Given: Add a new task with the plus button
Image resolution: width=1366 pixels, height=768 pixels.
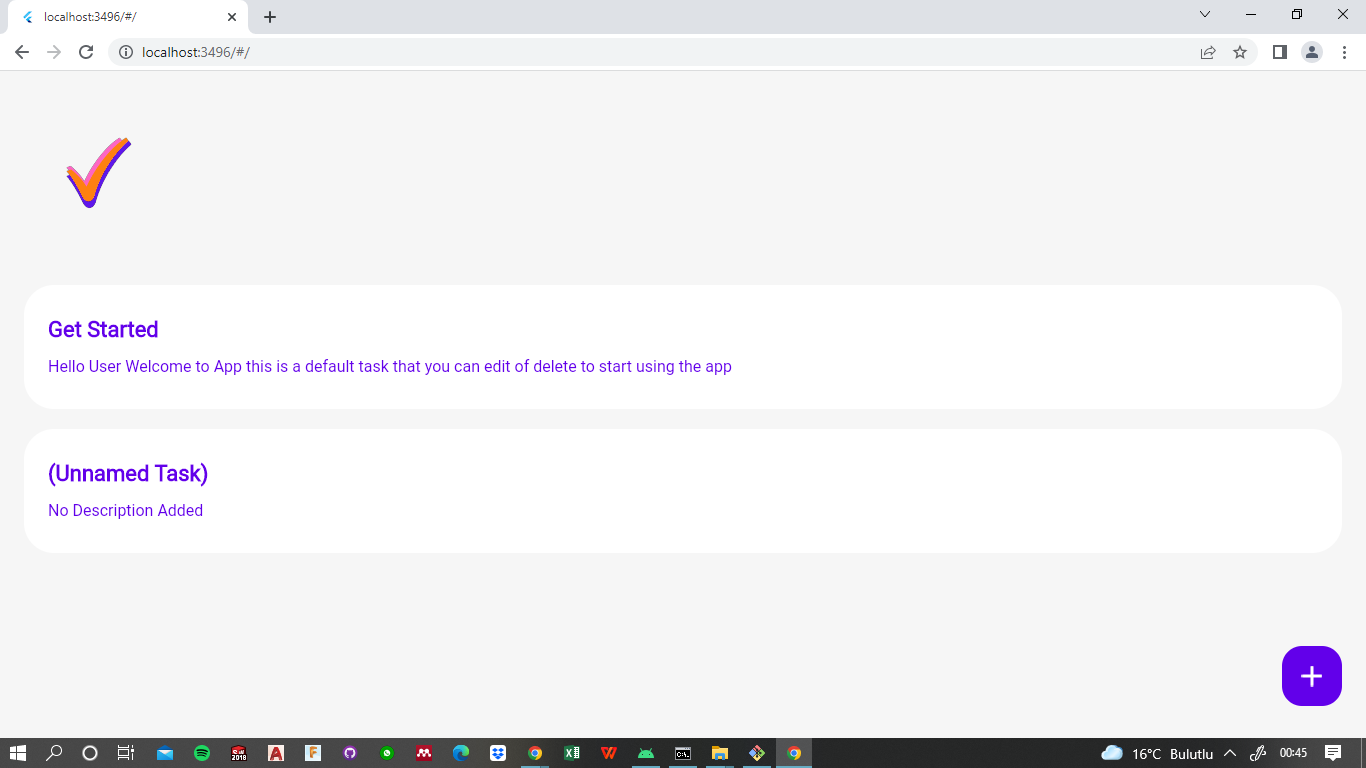Looking at the screenshot, I should pyautogui.click(x=1311, y=676).
